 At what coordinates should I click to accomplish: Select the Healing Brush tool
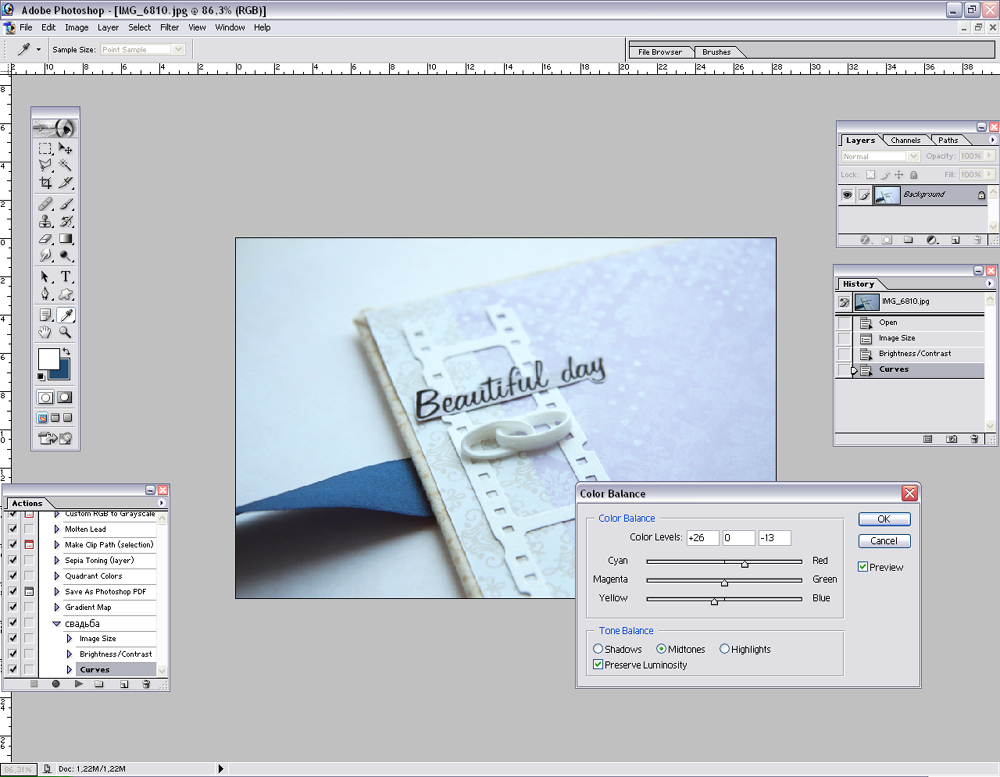point(45,204)
